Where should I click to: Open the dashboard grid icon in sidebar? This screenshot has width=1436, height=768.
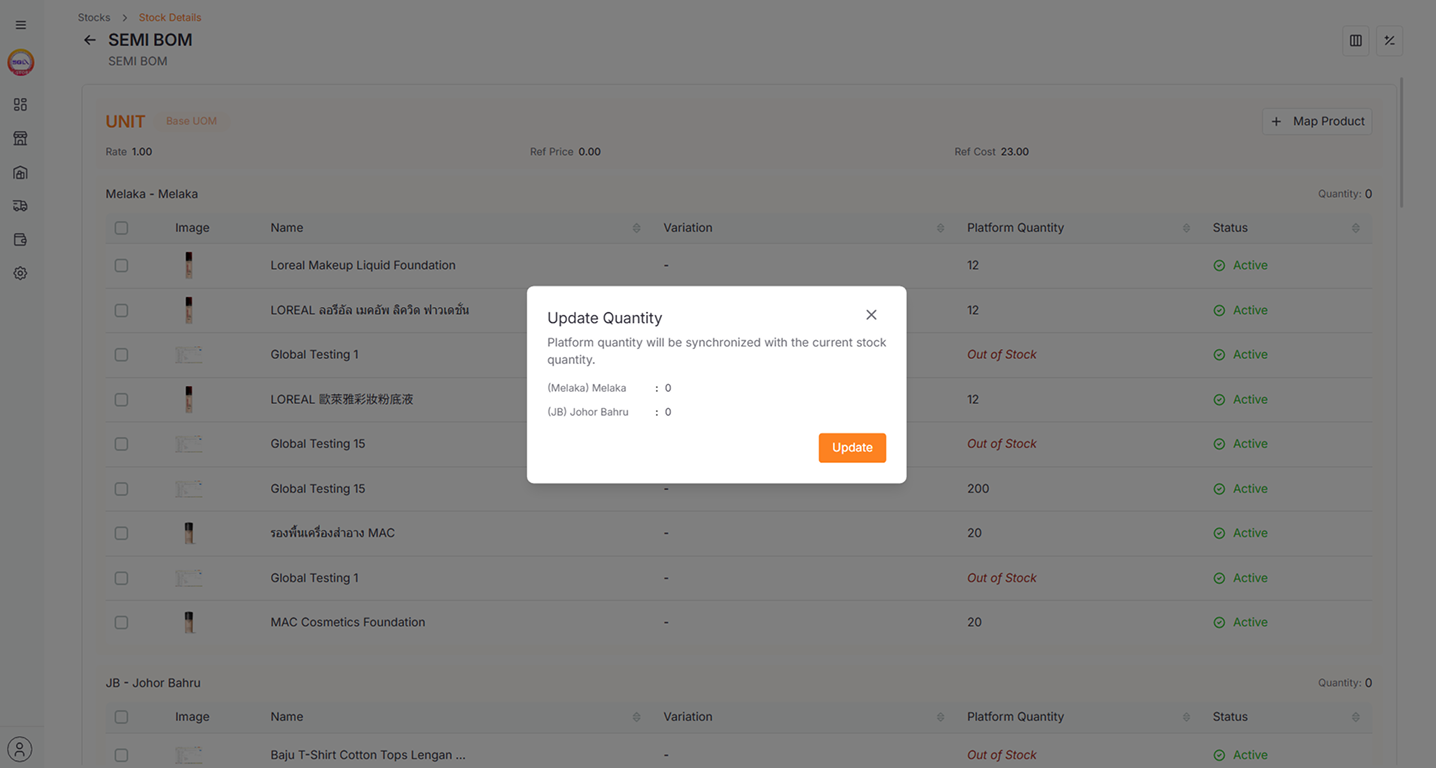click(x=20, y=104)
